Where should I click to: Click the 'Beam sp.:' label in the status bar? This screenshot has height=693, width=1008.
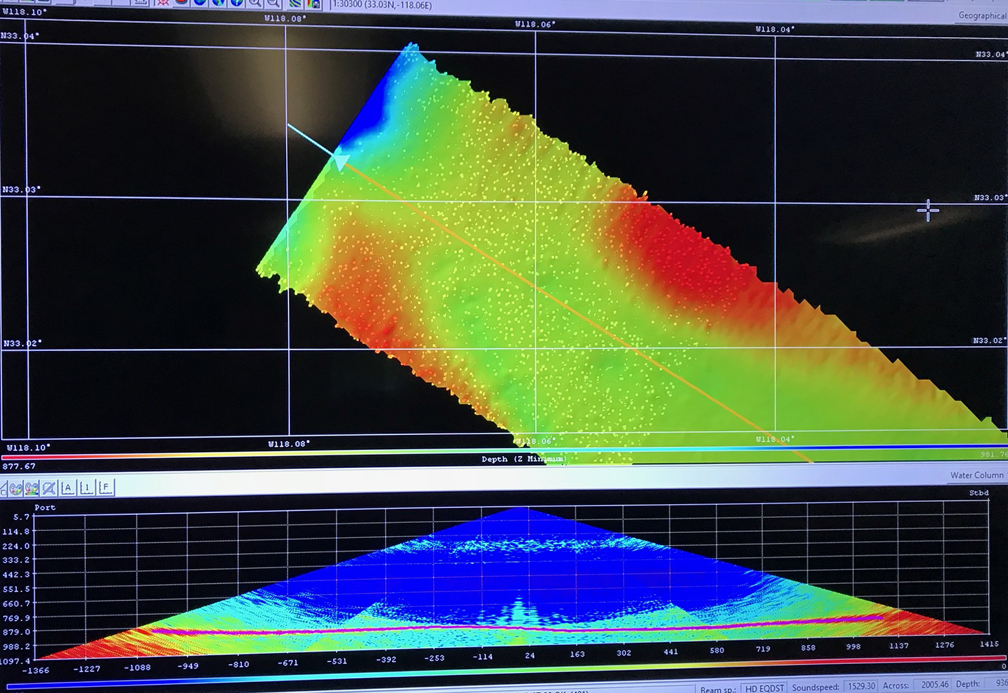(719, 688)
